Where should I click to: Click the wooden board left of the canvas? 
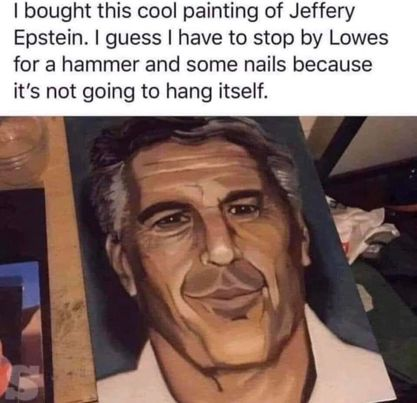[x=68, y=267]
